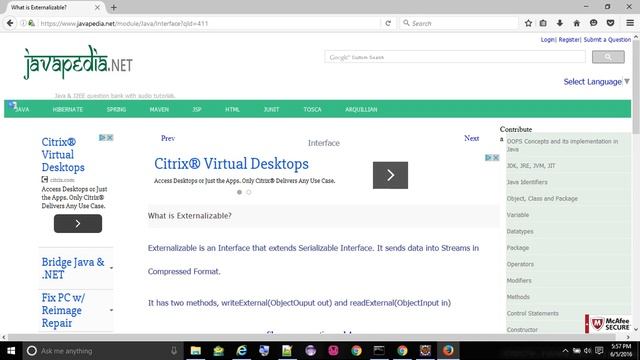Open the 'Java Identifiers' topic
The width and height of the screenshot is (640, 360).
527,182
